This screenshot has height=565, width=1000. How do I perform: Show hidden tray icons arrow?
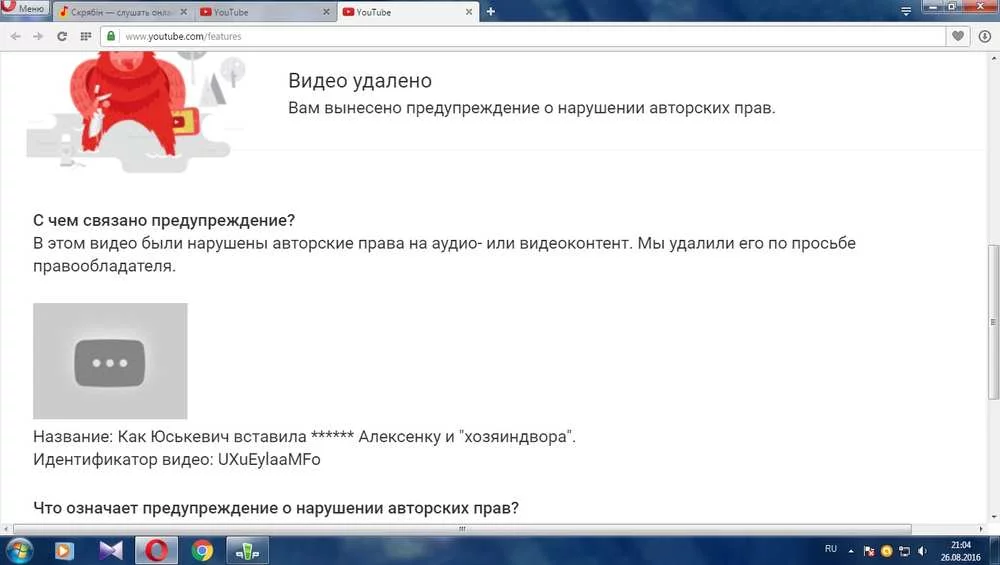(x=851, y=551)
